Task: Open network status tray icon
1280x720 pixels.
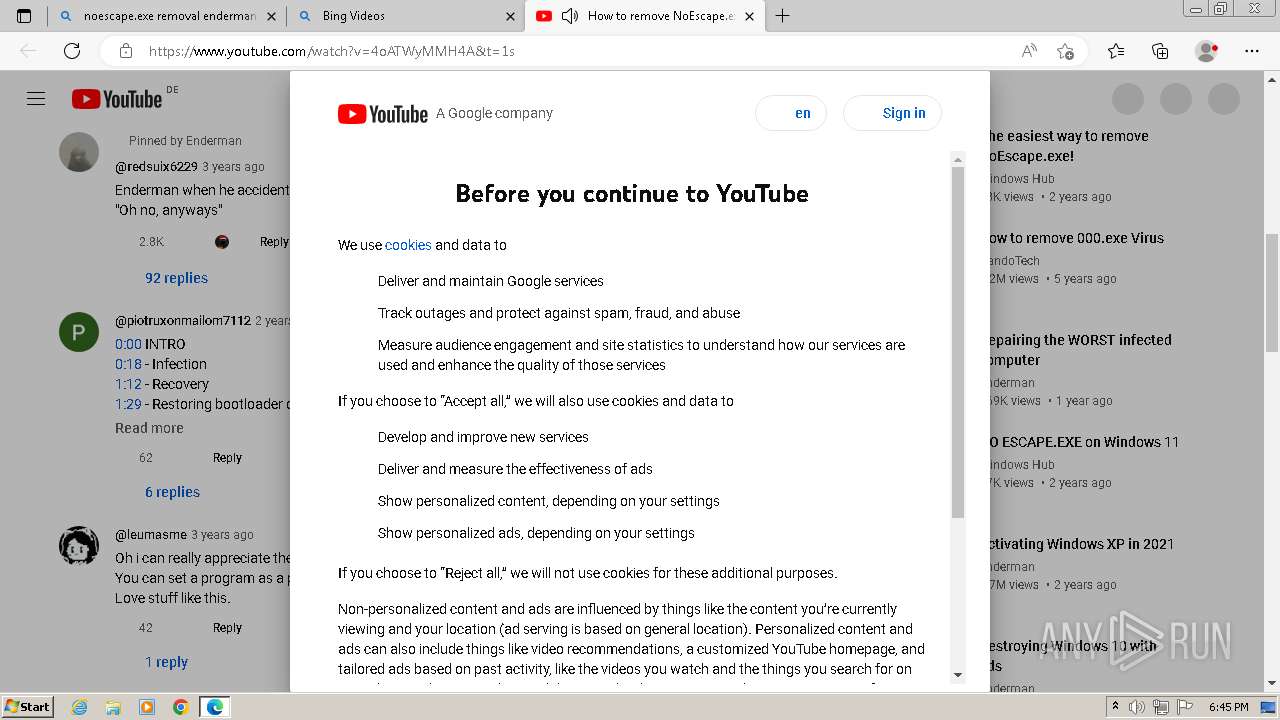Action: click(1163, 707)
